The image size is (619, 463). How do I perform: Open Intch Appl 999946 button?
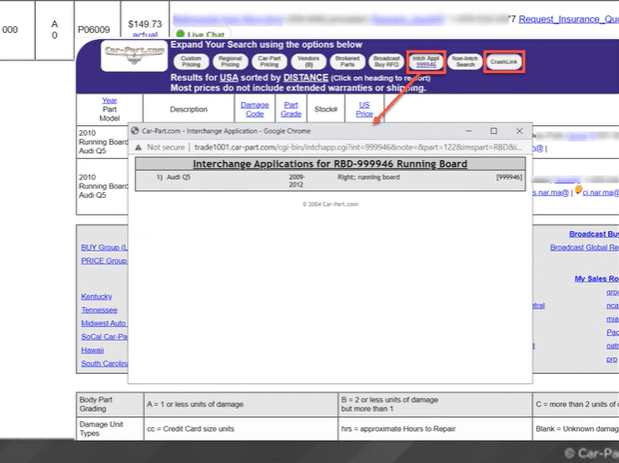[x=426, y=61]
